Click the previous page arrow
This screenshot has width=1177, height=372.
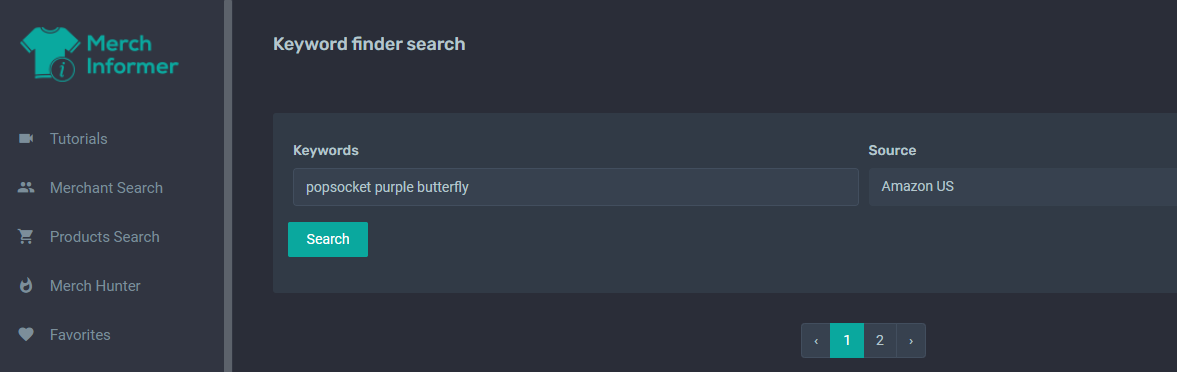[x=816, y=340]
